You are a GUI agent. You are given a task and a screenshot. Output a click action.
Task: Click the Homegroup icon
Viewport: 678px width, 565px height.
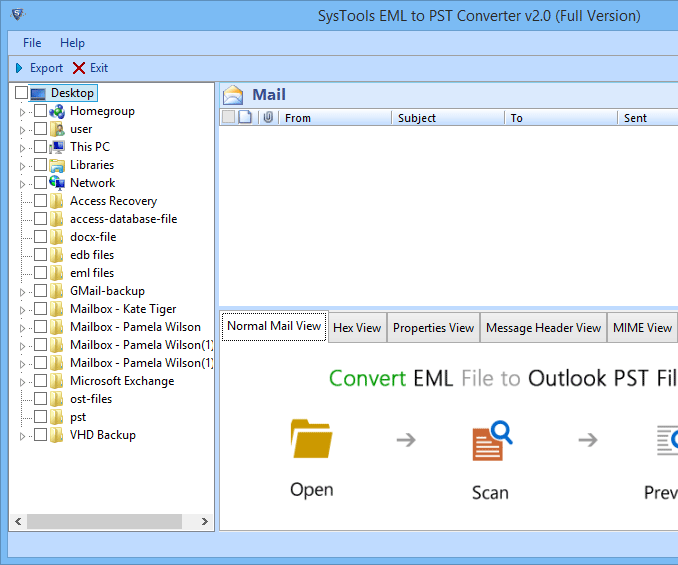tap(57, 111)
